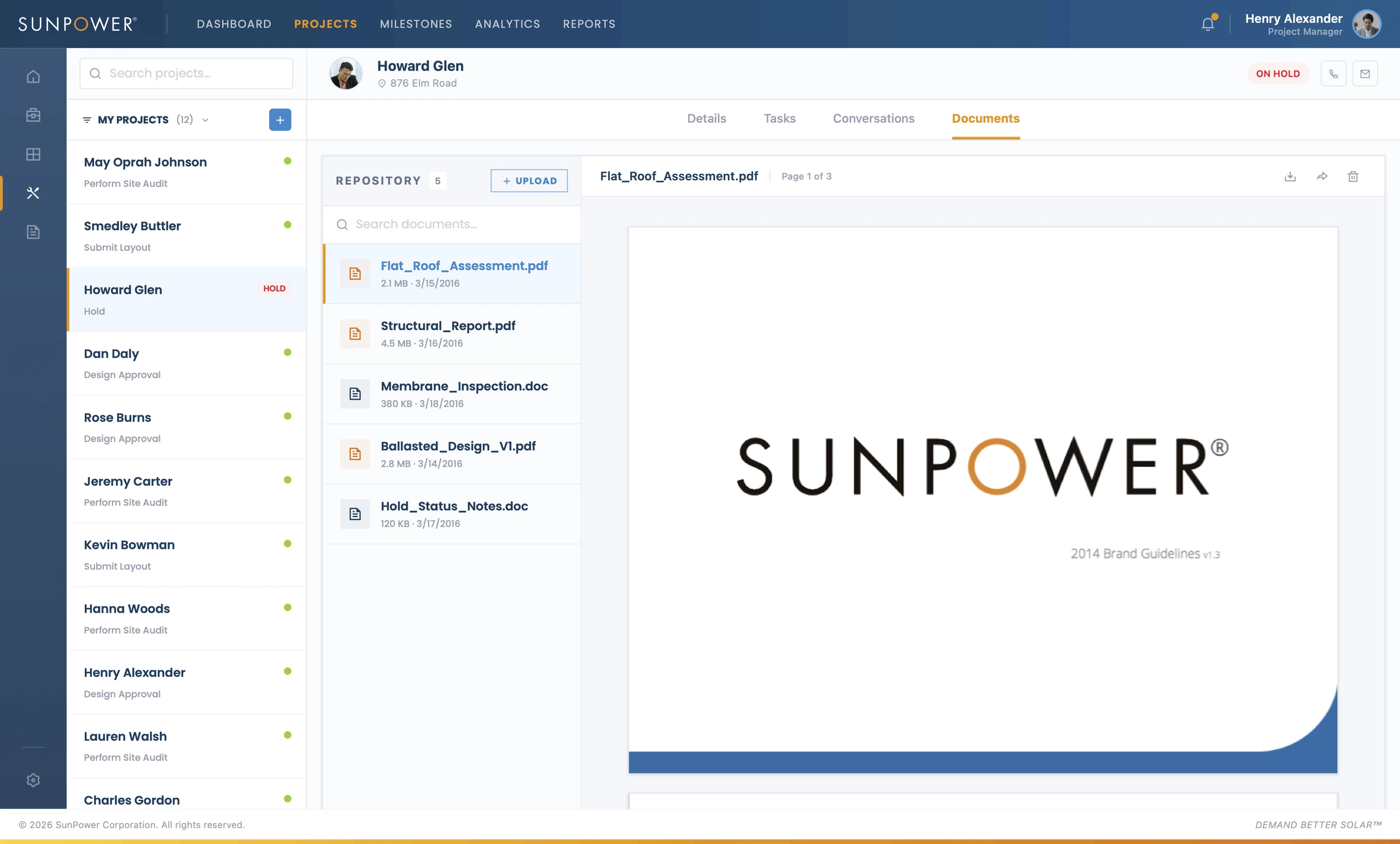Viewport: 1400px width, 844px height.
Task: Click the Page 1 of 3 indicator
Action: 806,177
